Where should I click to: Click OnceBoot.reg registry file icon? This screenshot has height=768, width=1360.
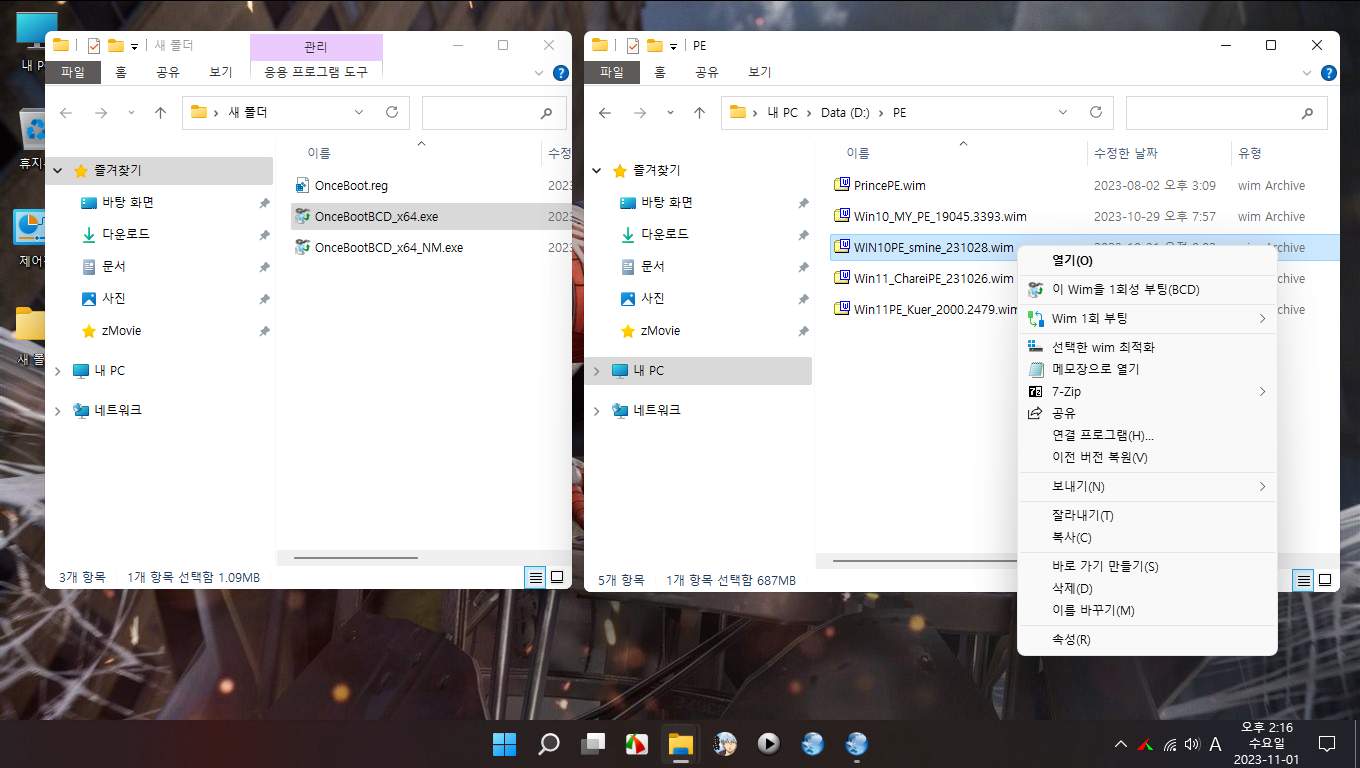coord(303,185)
